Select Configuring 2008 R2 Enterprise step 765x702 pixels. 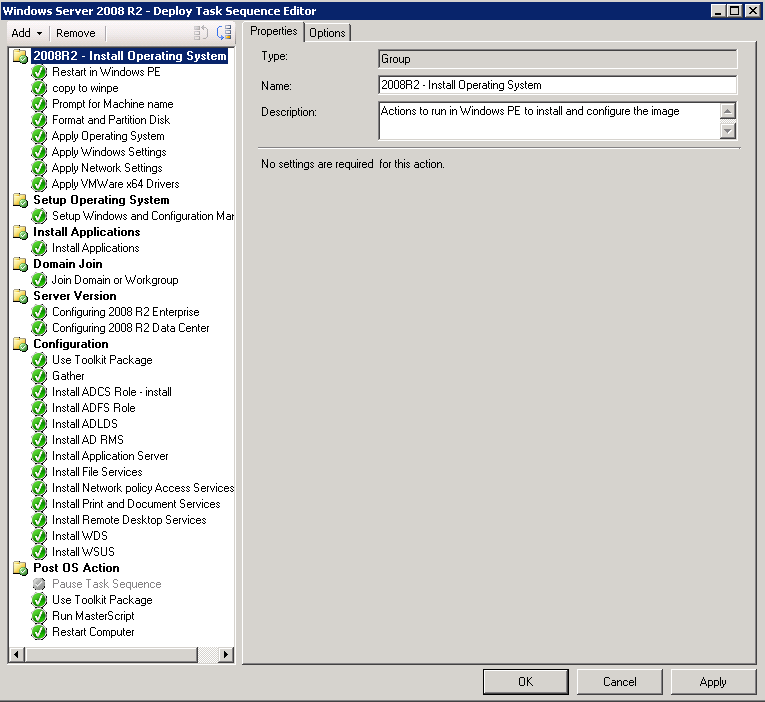click(126, 312)
